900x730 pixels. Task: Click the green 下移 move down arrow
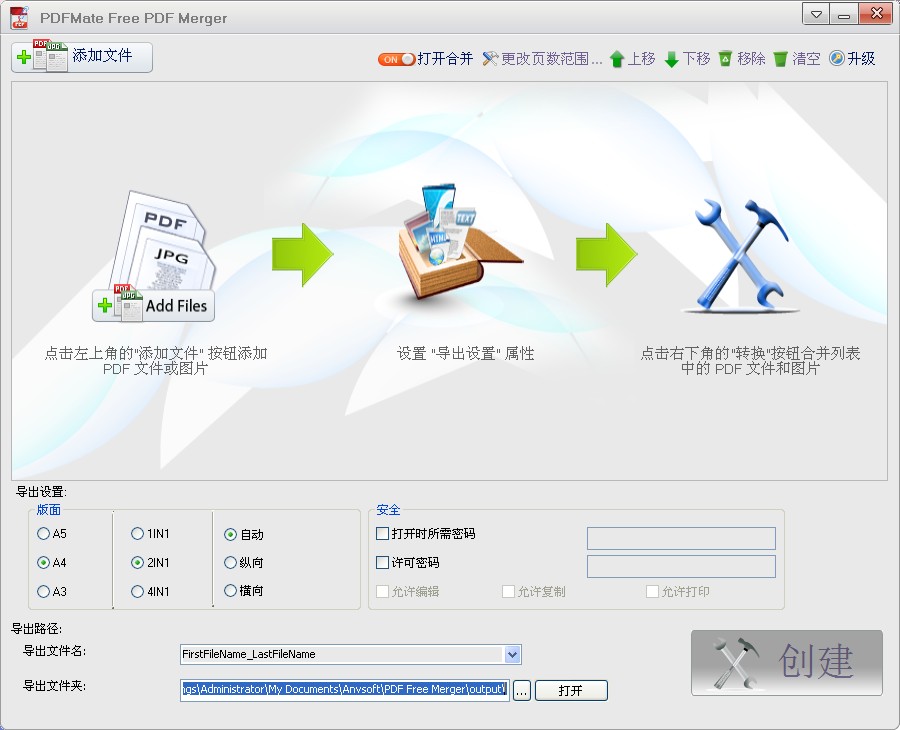pyautogui.click(x=672, y=59)
